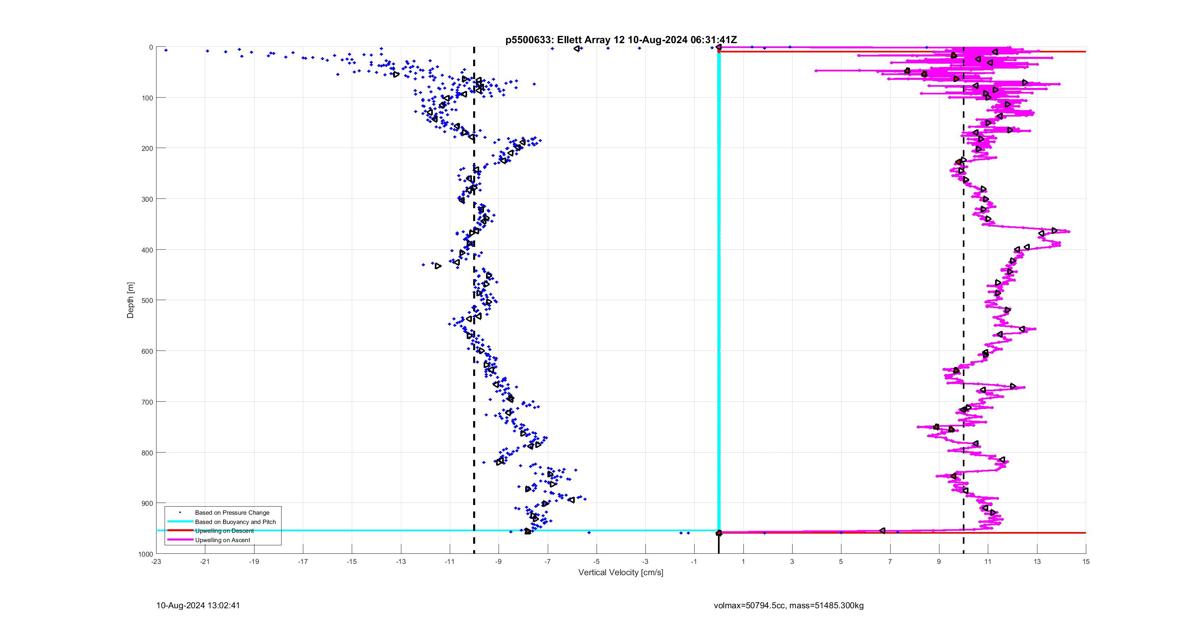Click the depth-axis tick label '700'
The width and height of the screenshot is (1200, 622).
point(146,402)
